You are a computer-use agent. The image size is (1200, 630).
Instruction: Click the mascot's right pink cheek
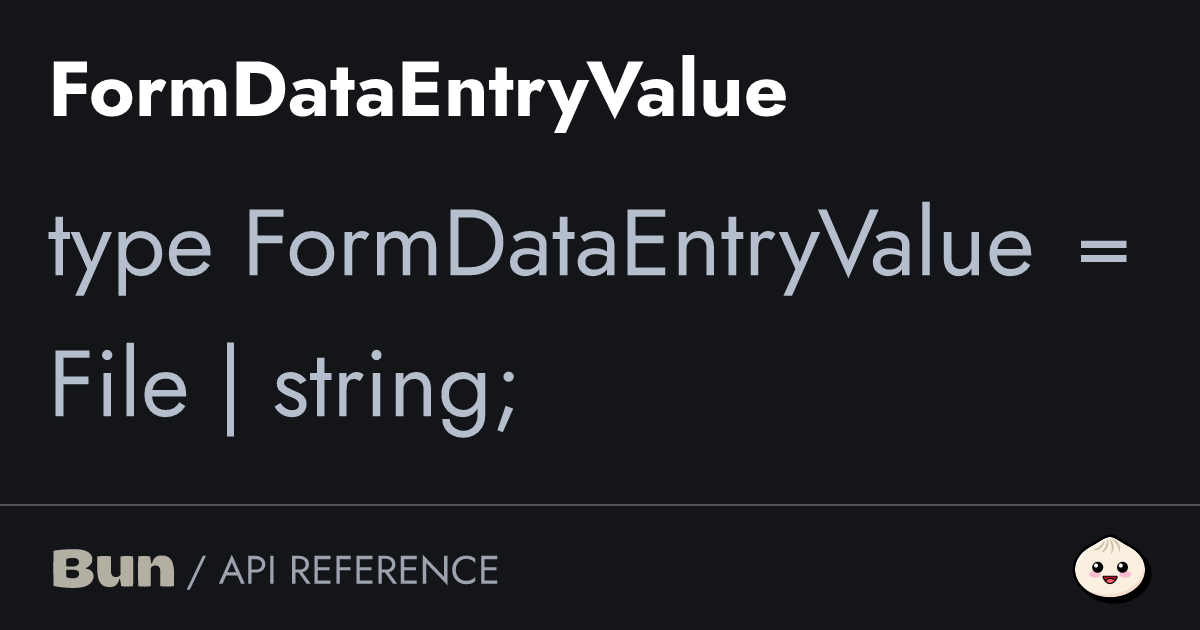point(1127,575)
